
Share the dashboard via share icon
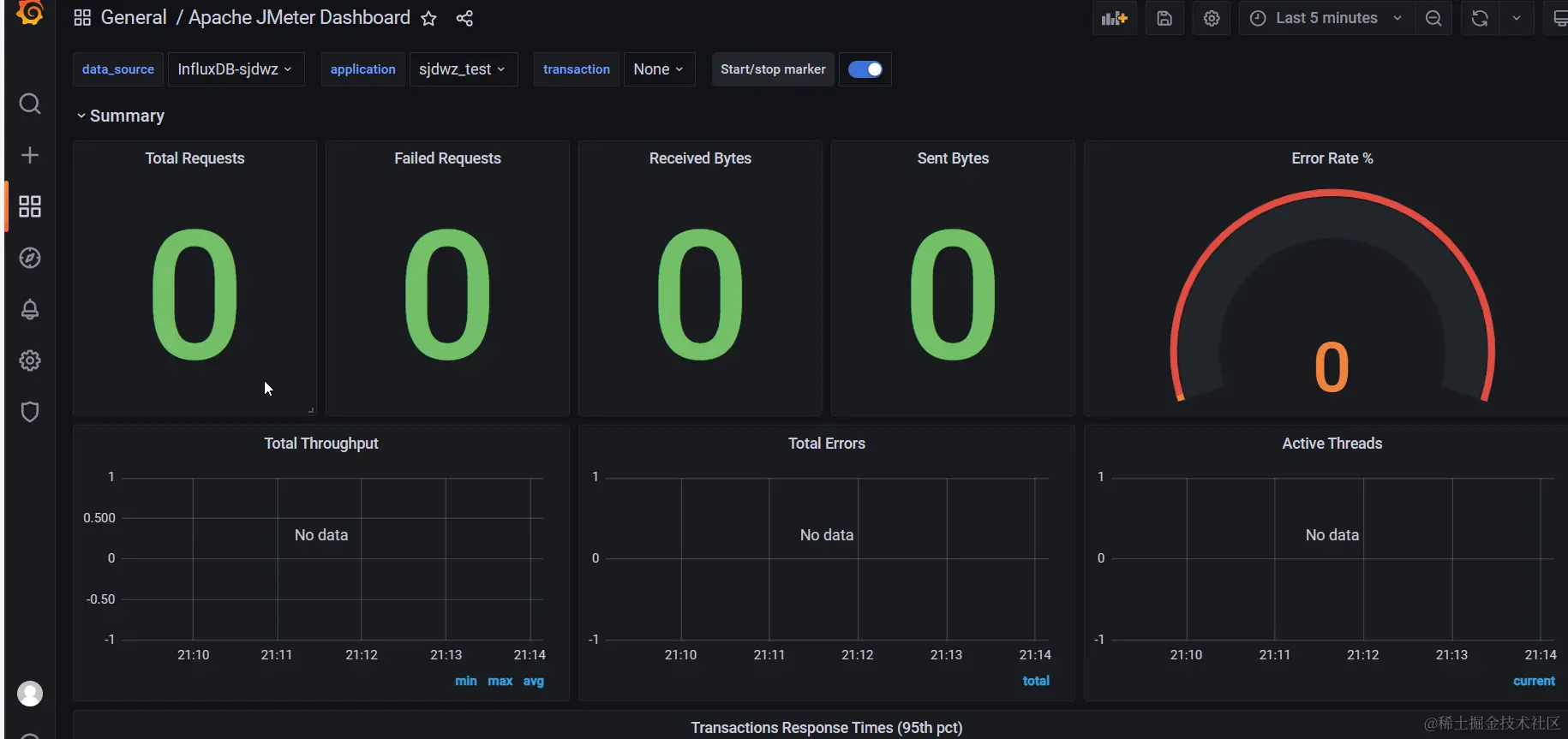click(x=464, y=18)
